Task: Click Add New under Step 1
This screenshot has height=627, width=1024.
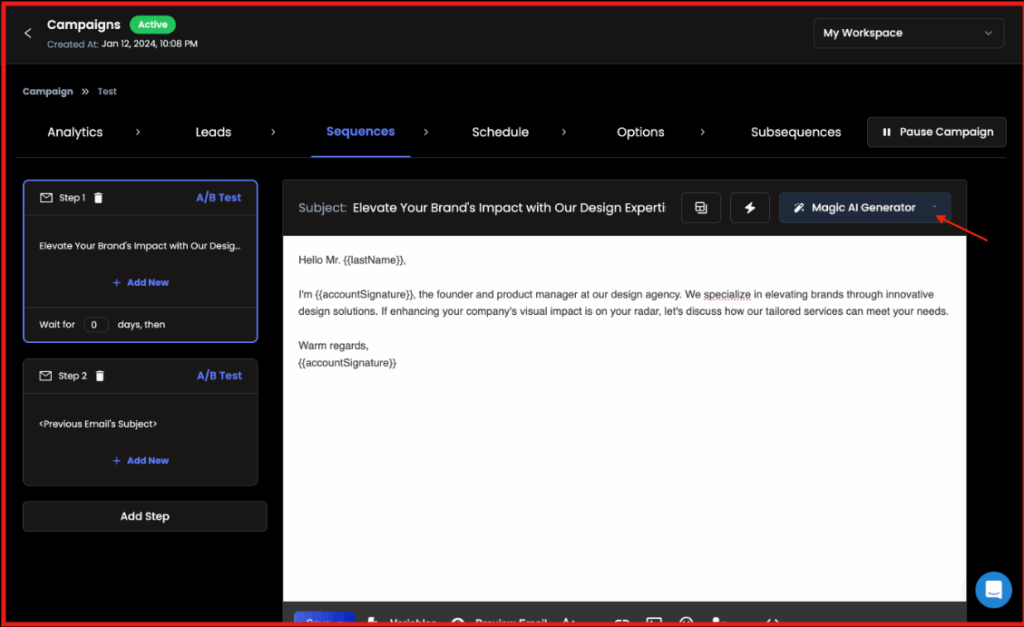Action: click(x=140, y=283)
